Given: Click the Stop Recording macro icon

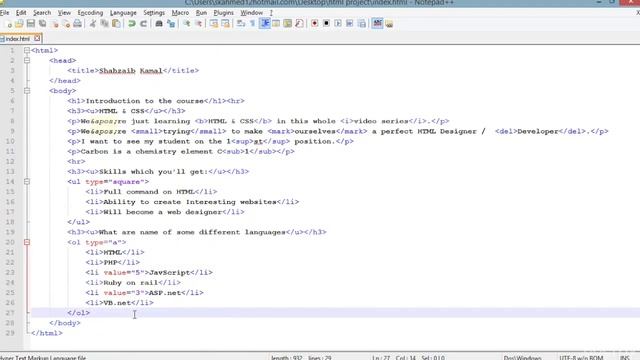Looking at the screenshot, I should point(326,24).
